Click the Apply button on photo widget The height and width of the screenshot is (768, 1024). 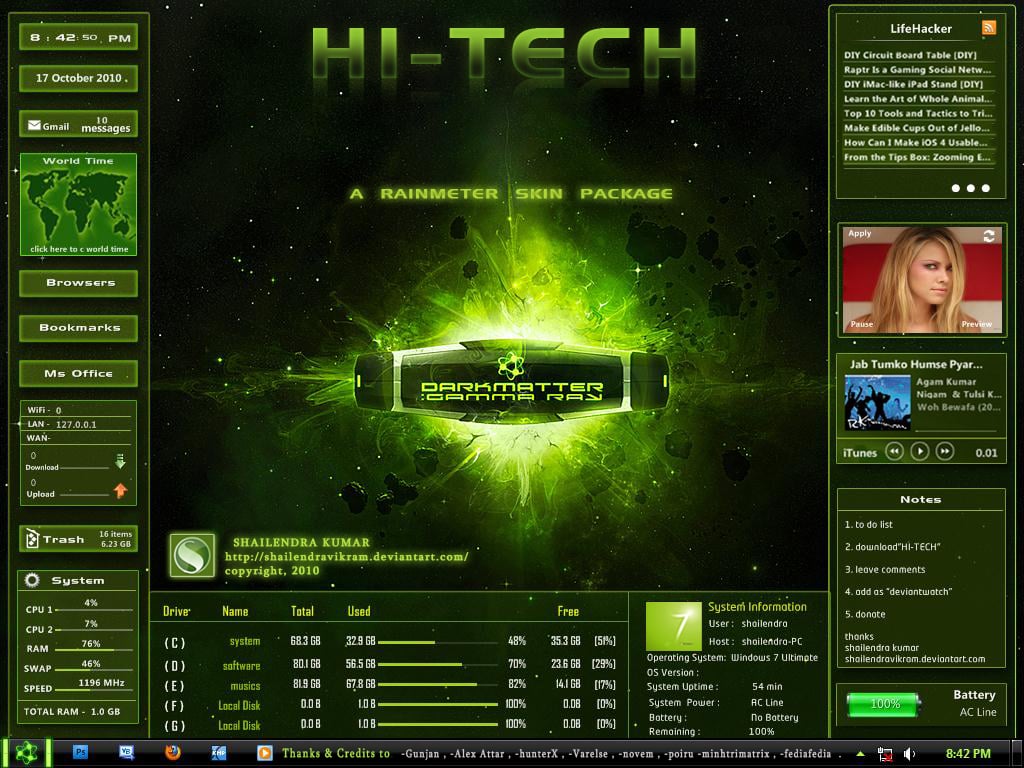click(860, 234)
